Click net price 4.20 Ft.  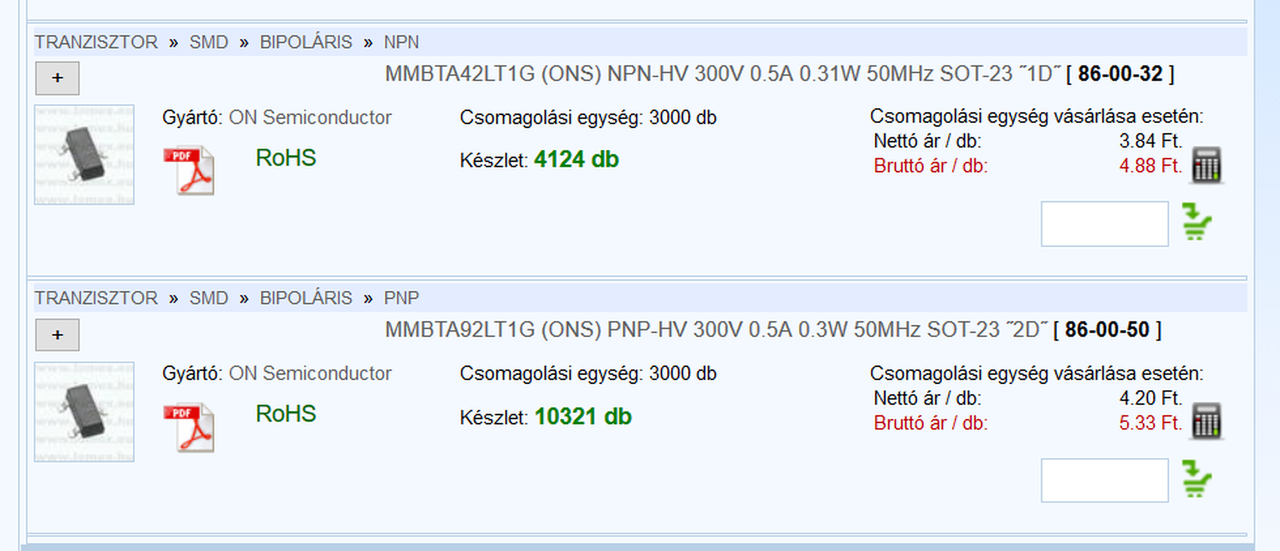(1151, 399)
